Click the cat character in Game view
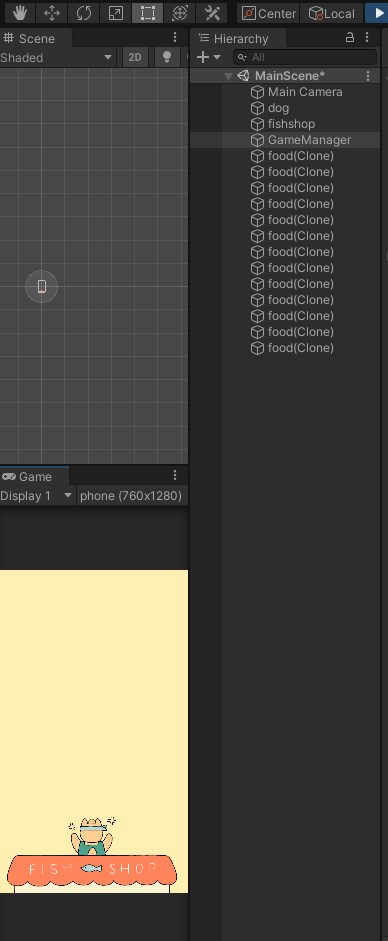388x941 pixels. click(x=92, y=835)
